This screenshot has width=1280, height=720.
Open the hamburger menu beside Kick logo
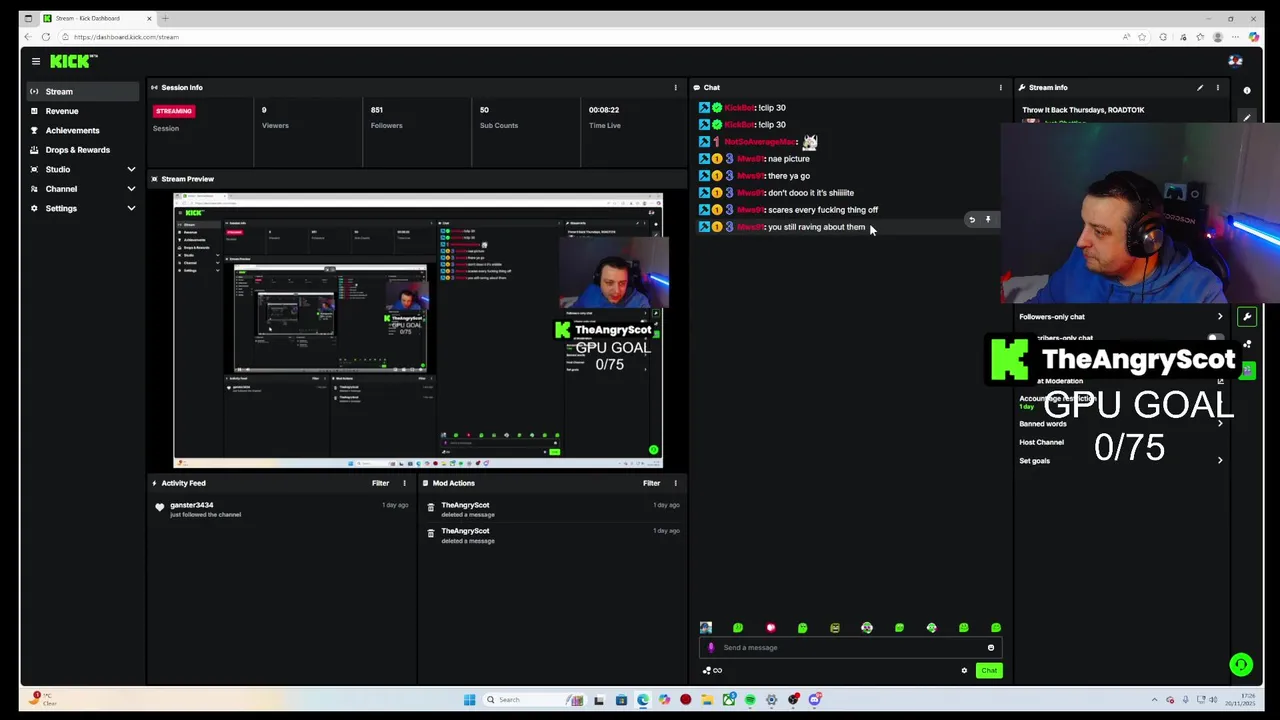coord(35,61)
